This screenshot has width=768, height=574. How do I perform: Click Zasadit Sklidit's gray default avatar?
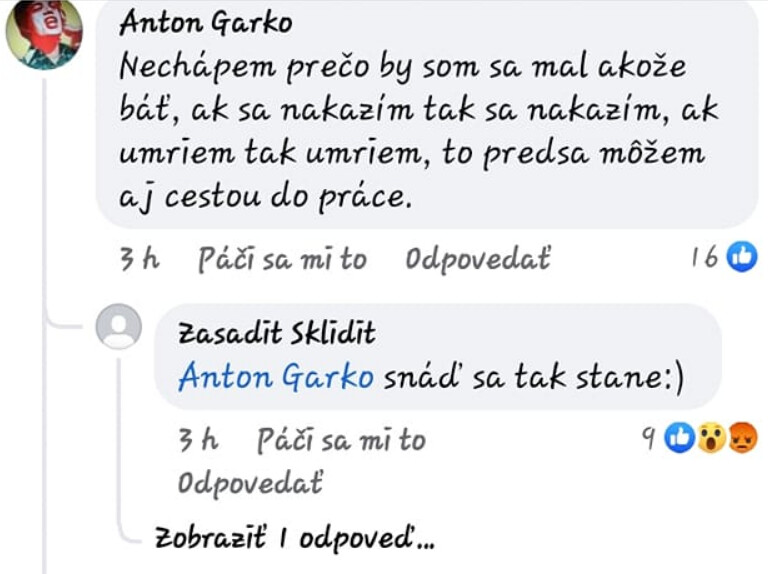[118, 326]
